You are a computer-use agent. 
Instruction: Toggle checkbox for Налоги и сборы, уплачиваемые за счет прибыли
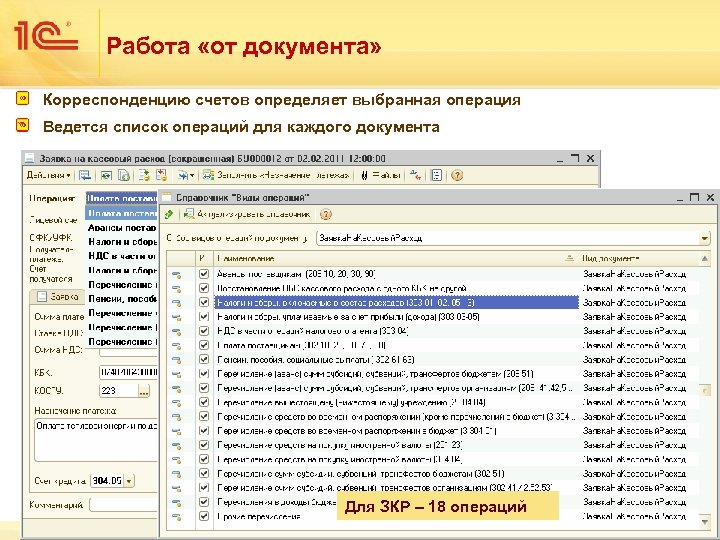204,317
